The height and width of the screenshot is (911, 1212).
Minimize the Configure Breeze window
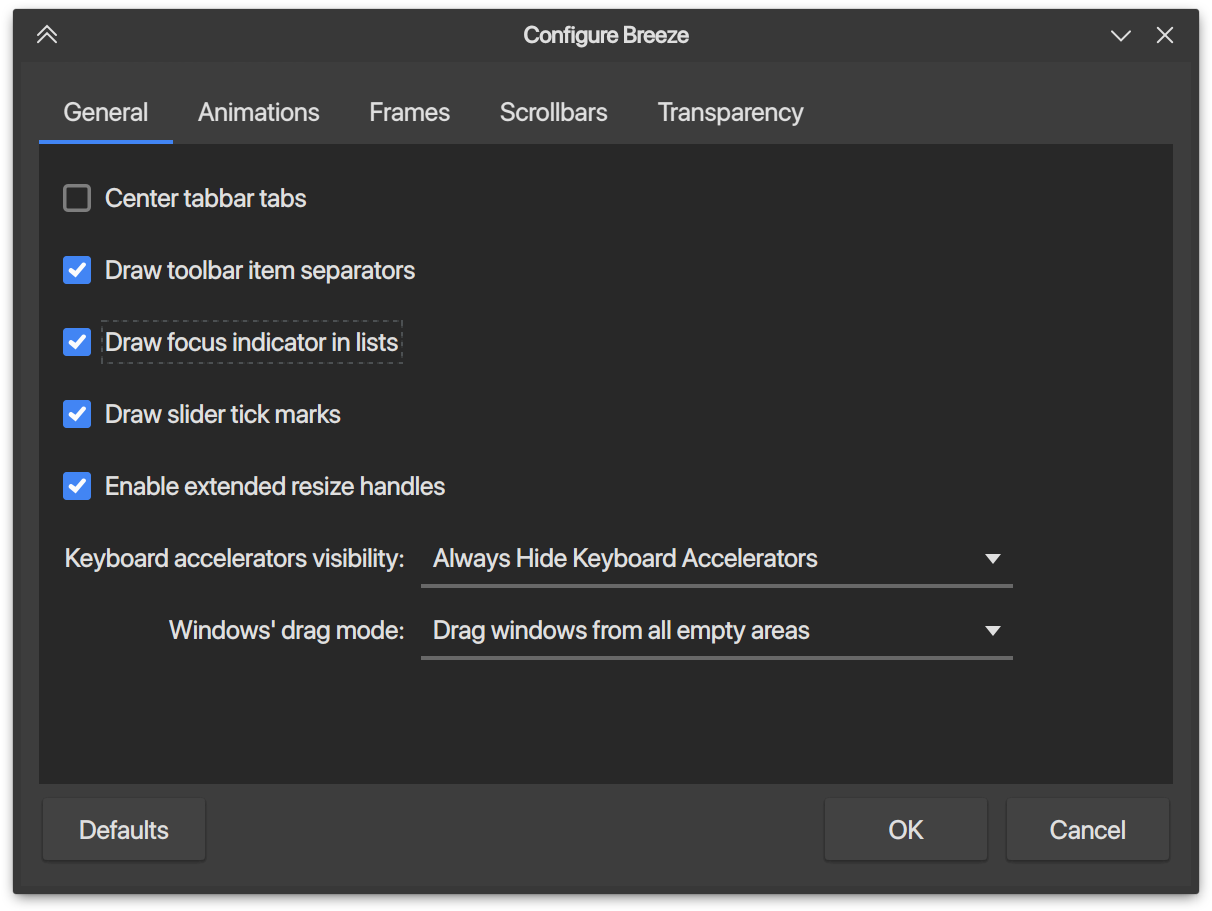tap(1121, 35)
